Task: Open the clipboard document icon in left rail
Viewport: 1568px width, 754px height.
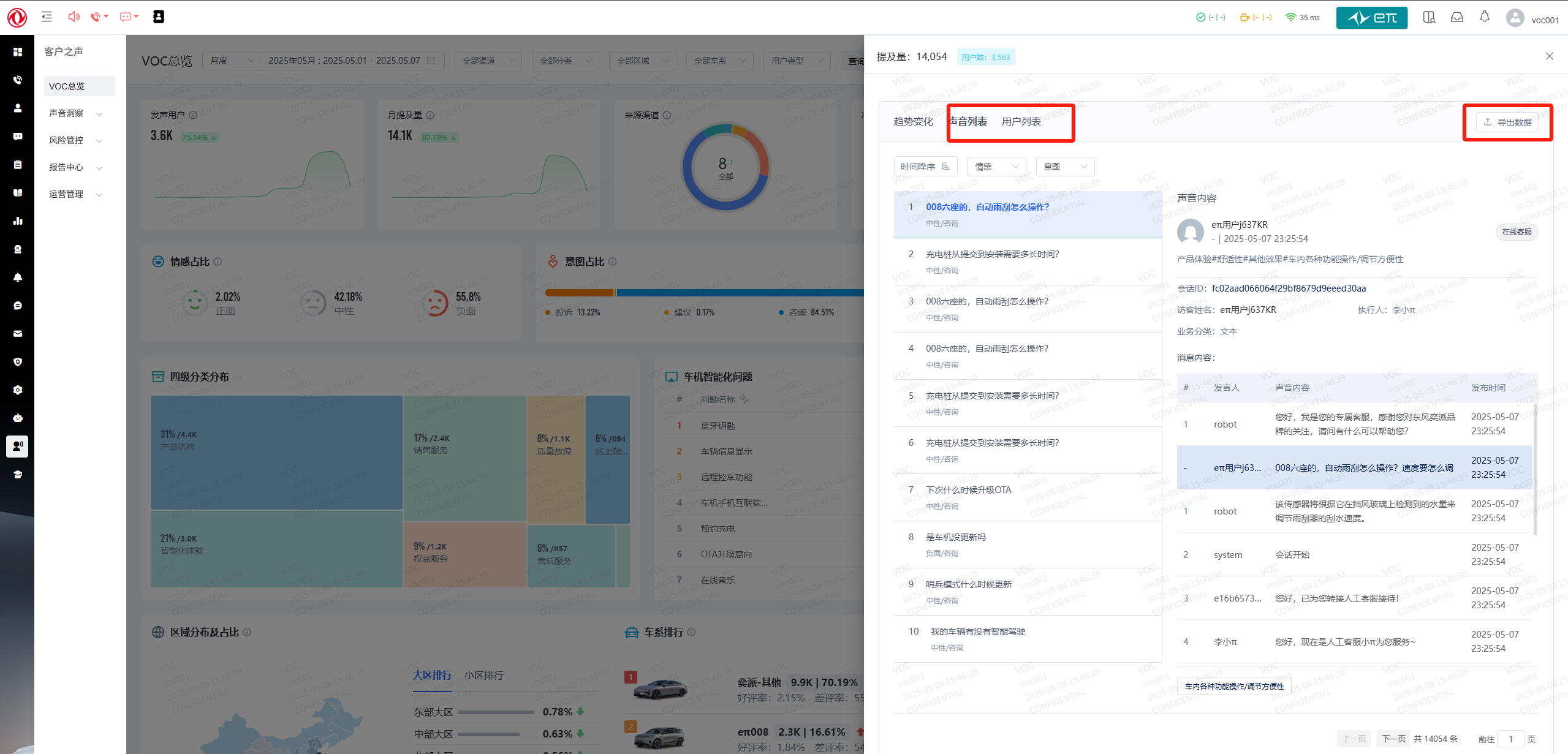Action: [x=18, y=165]
